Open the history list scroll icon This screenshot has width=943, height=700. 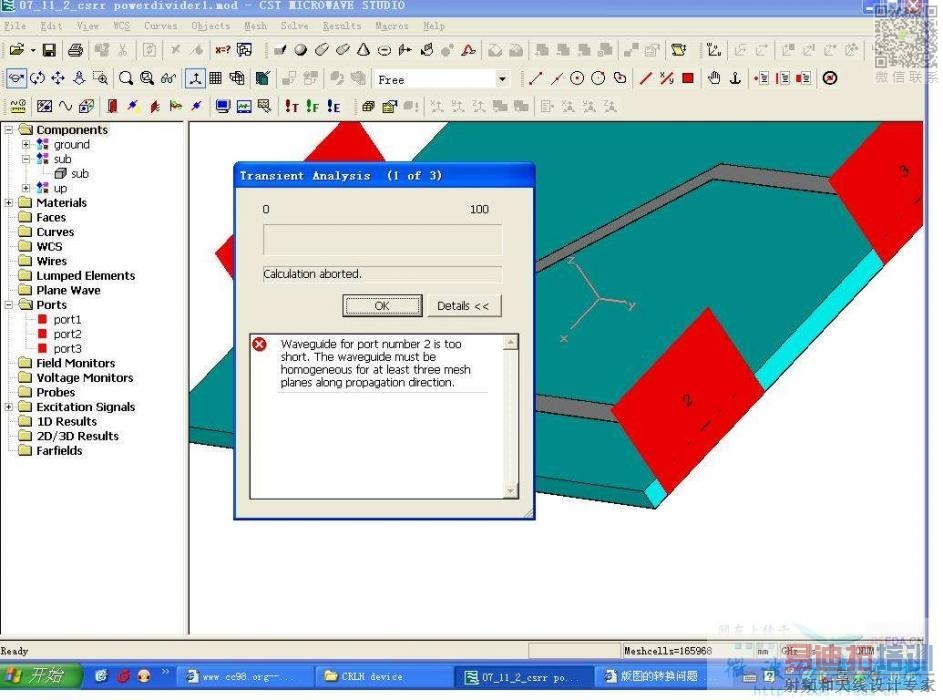coord(678,50)
